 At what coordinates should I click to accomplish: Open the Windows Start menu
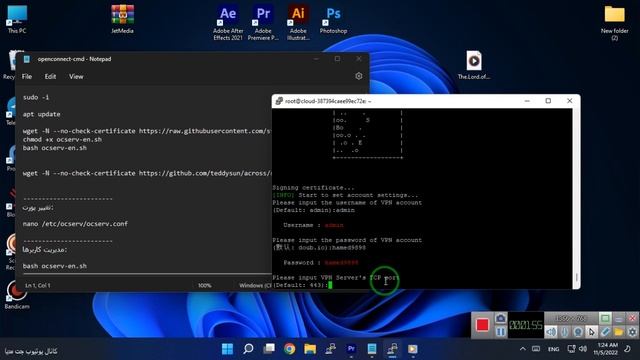[227, 349]
